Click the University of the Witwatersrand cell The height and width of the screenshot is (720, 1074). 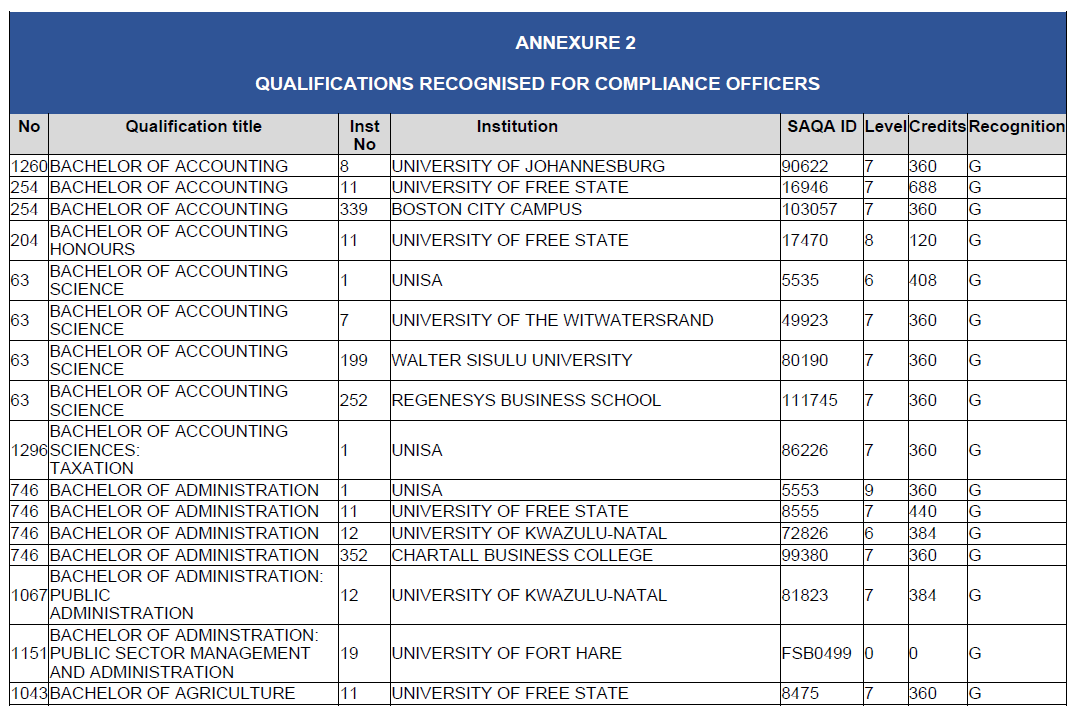coord(552,320)
